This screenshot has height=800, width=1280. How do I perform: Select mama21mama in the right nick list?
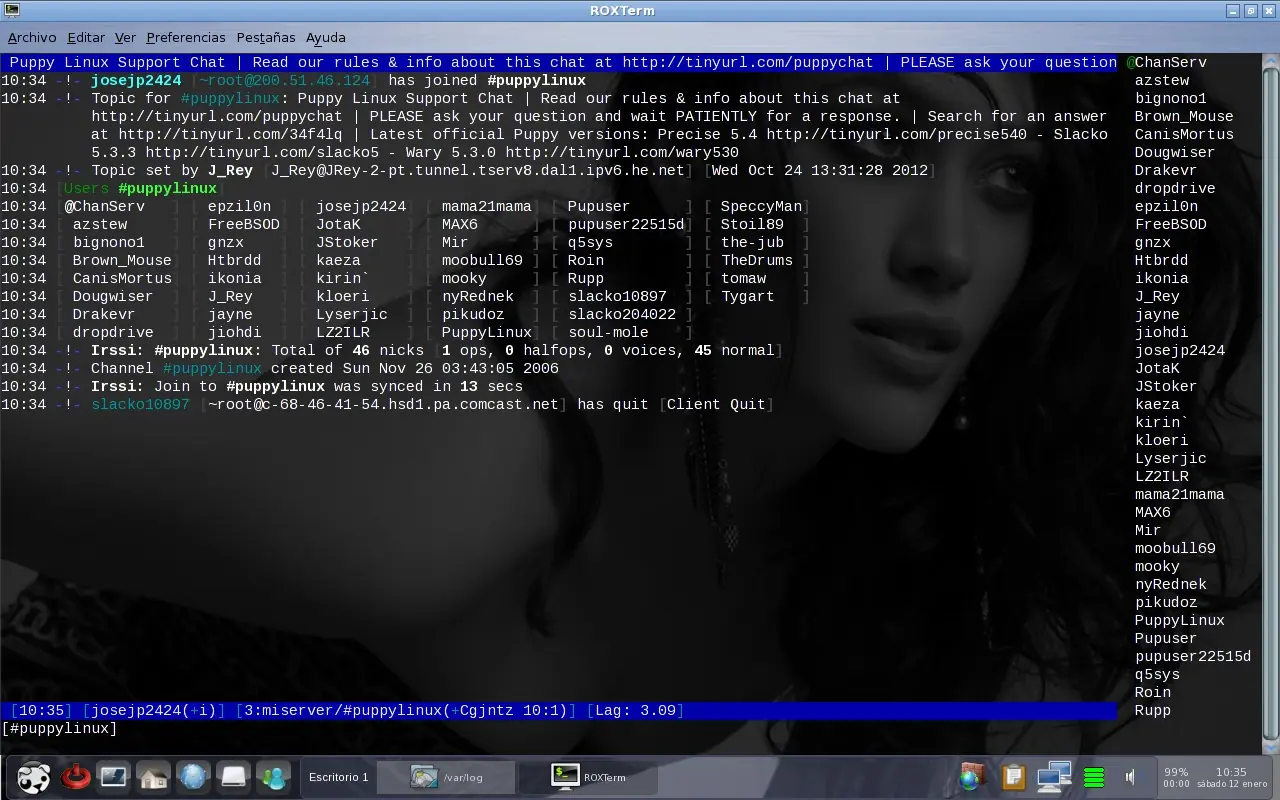[1180, 494]
